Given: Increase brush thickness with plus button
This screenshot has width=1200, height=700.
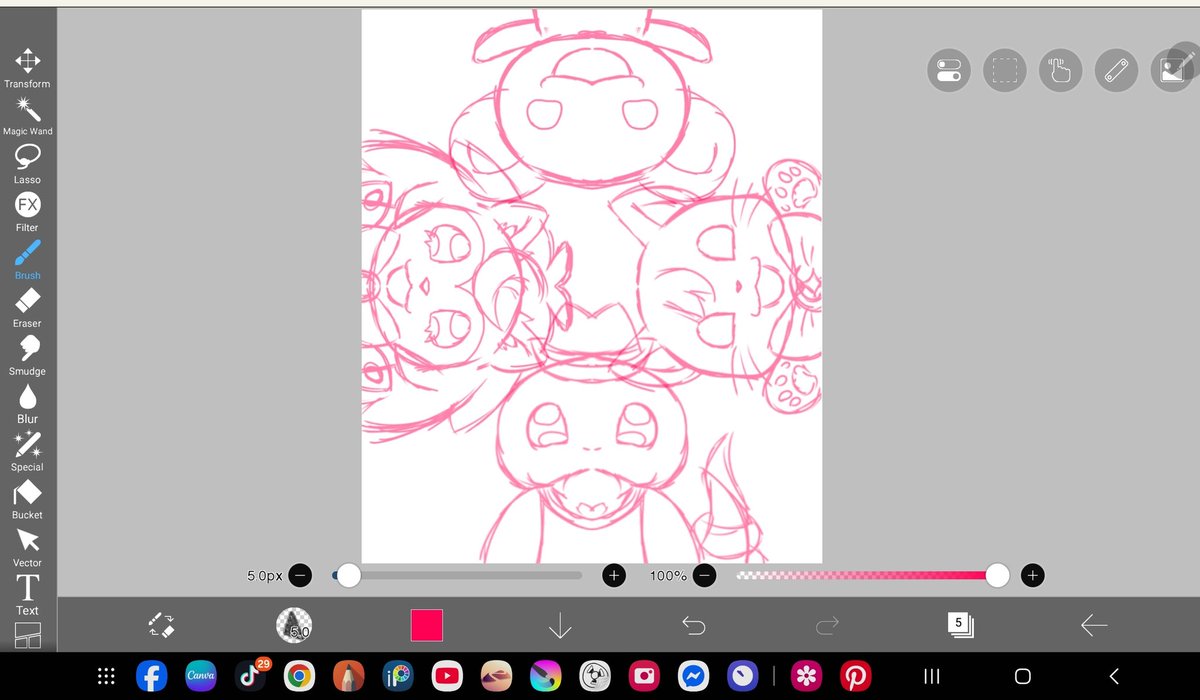Looking at the screenshot, I should point(614,576).
